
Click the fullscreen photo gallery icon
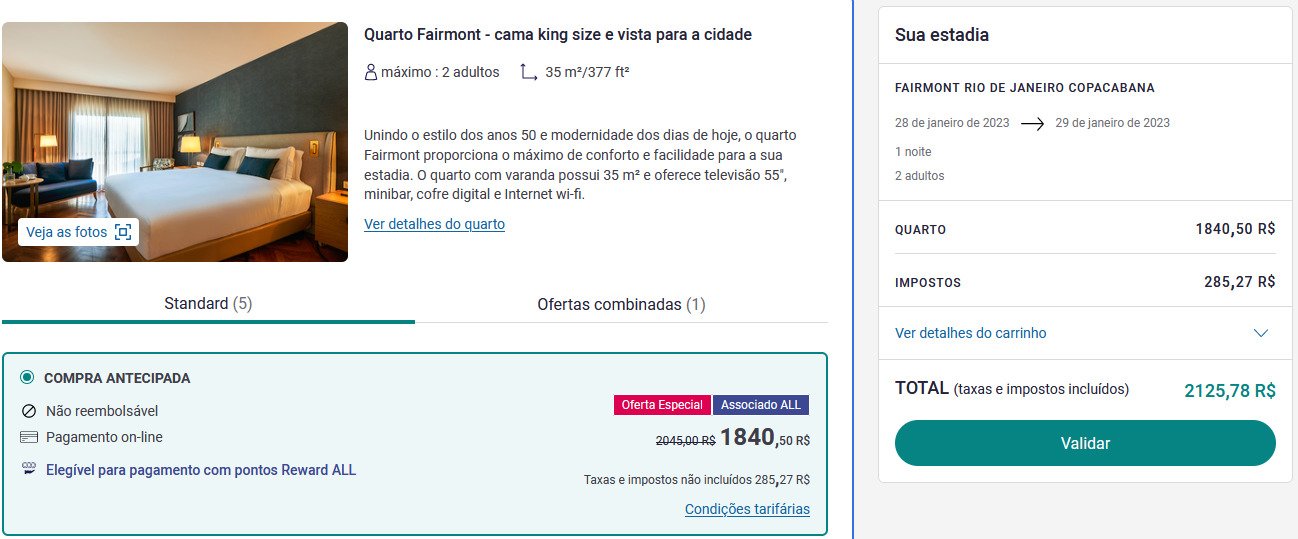click(x=123, y=232)
